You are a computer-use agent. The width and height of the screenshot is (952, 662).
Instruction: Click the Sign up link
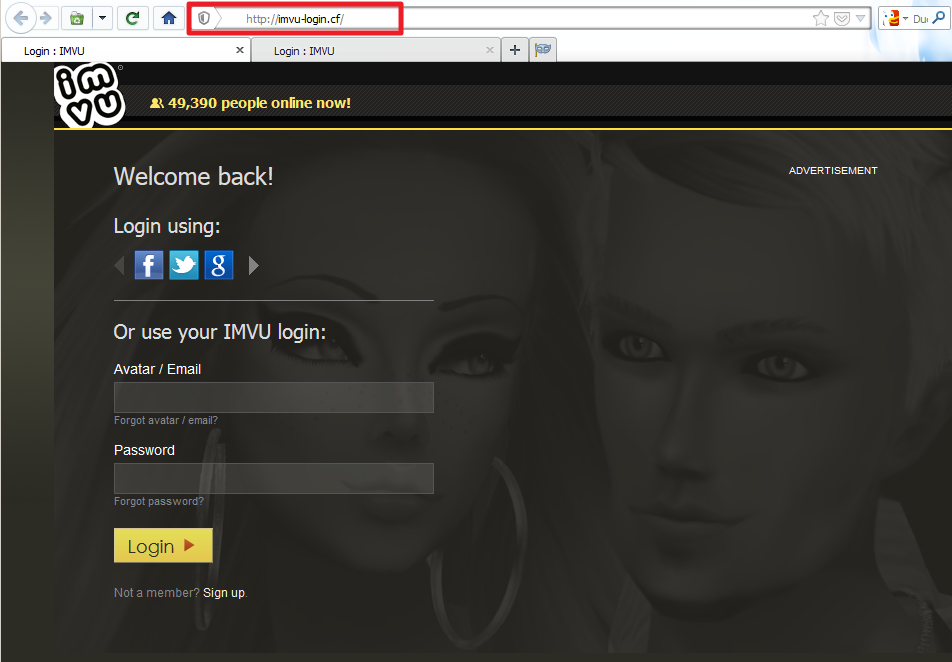click(x=224, y=593)
